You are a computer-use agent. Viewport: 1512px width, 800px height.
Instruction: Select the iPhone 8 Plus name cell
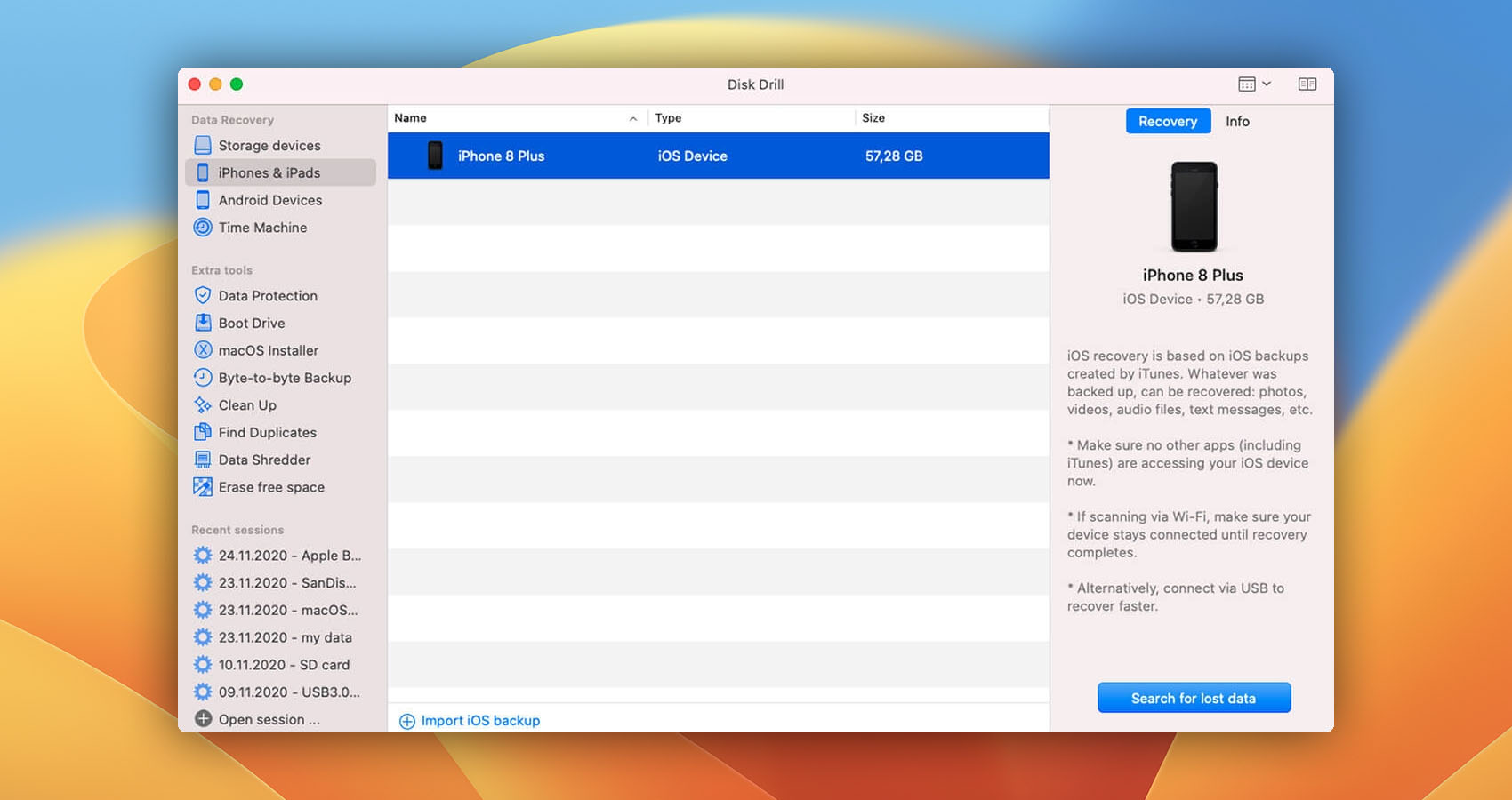tap(501, 156)
